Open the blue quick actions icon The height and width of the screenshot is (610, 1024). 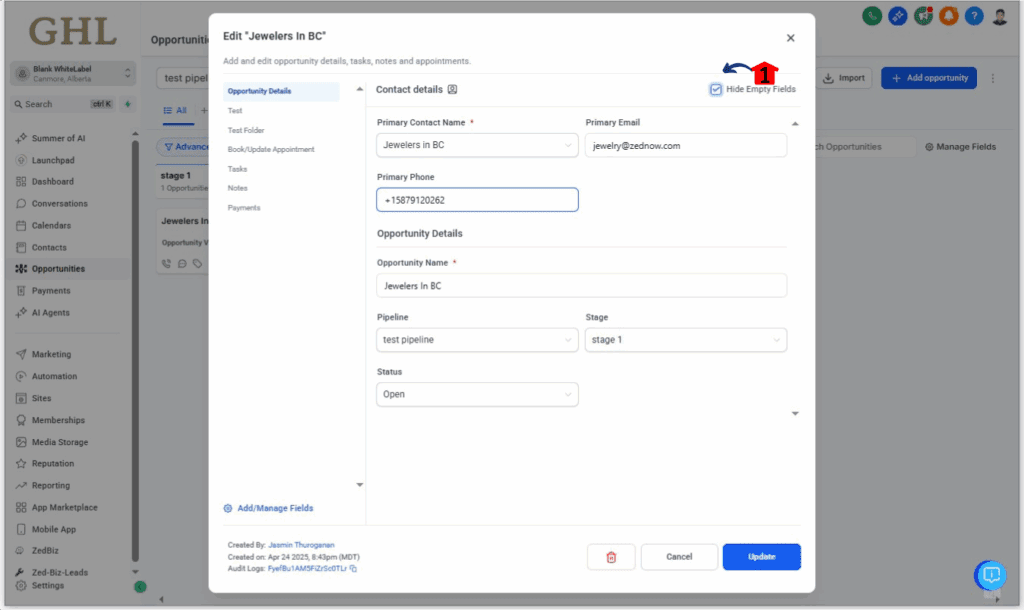click(x=897, y=16)
